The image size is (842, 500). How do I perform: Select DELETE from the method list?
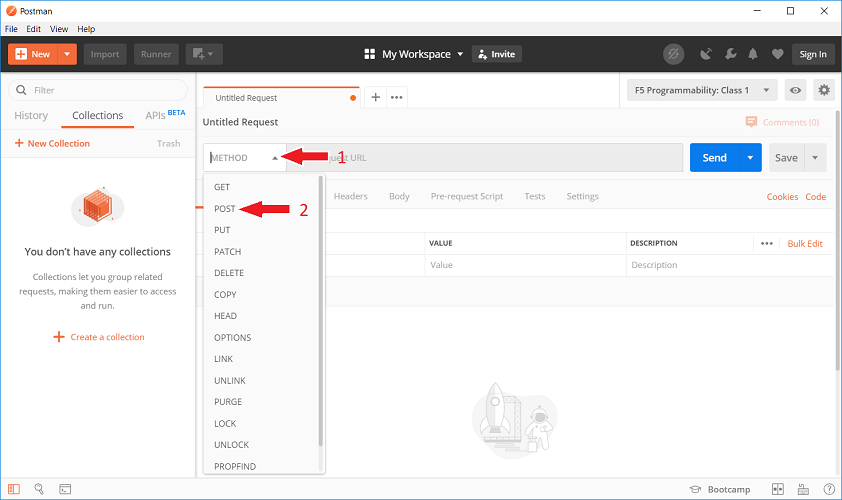[262, 273]
